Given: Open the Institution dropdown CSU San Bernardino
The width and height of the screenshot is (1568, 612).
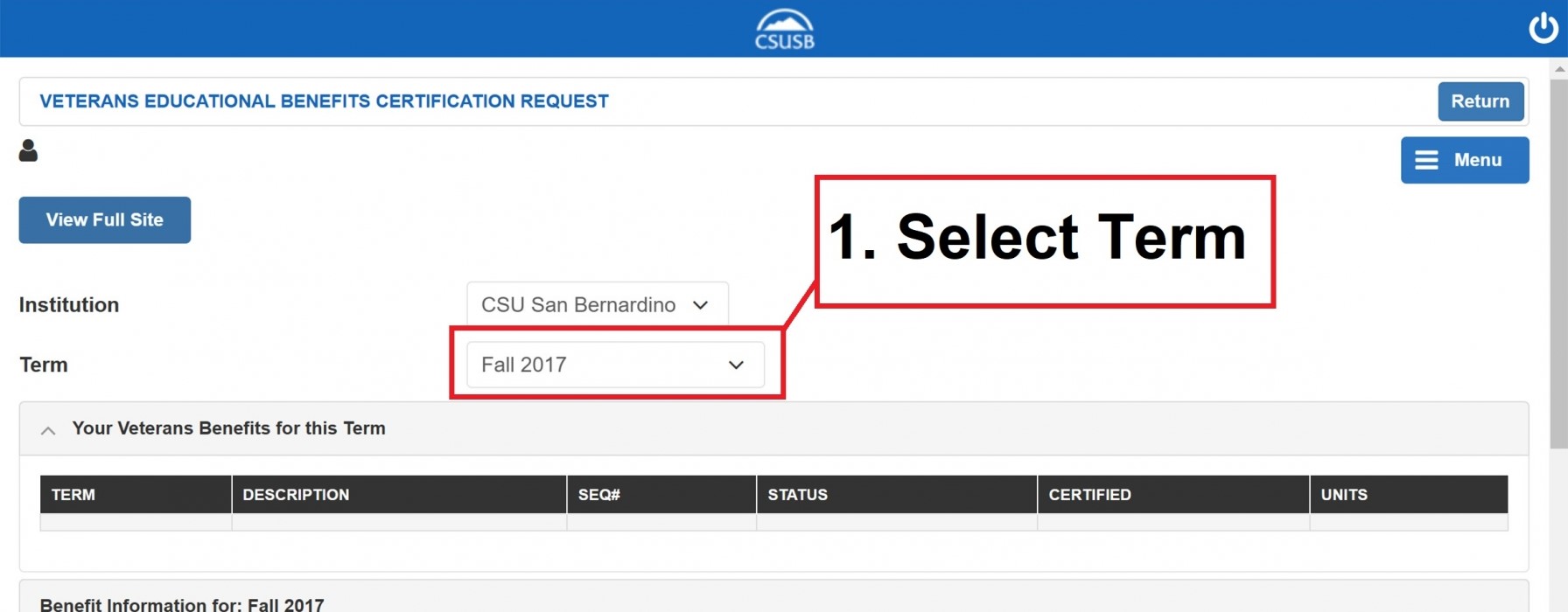Looking at the screenshot, I should coord(598,305).
